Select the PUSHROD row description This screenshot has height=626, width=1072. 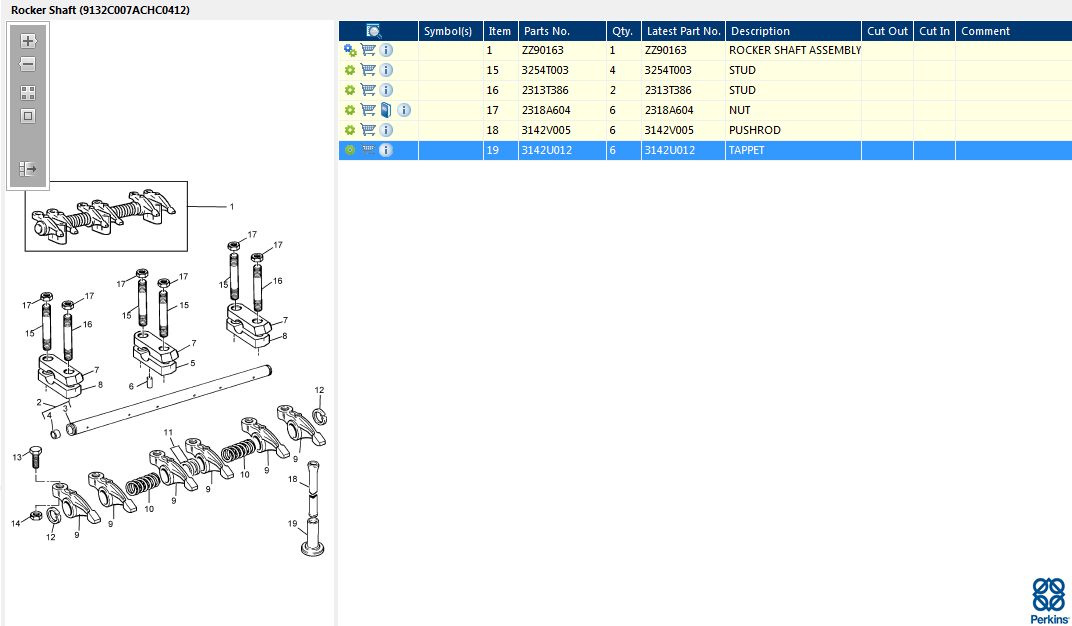tap(755, 130)
